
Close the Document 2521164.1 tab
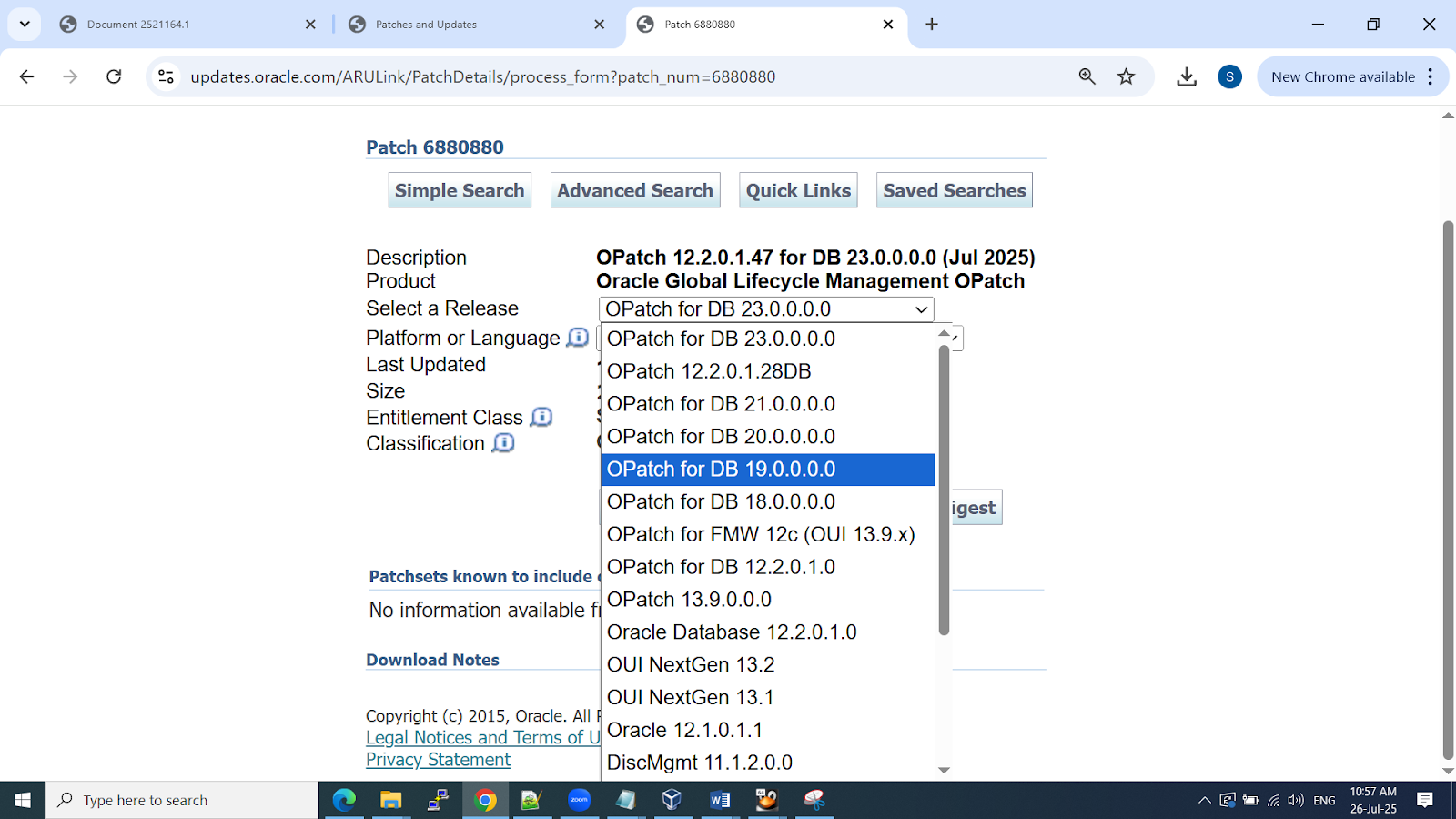tap(310, 25)
